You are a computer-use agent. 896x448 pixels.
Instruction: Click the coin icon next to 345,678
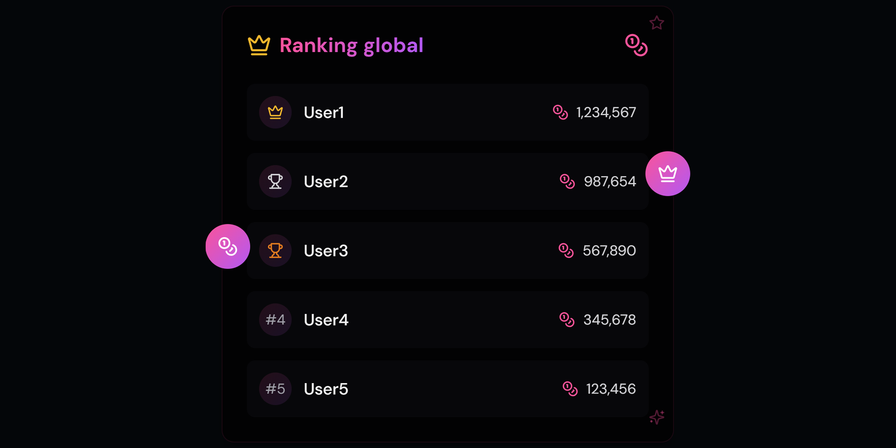click(567, 319)
